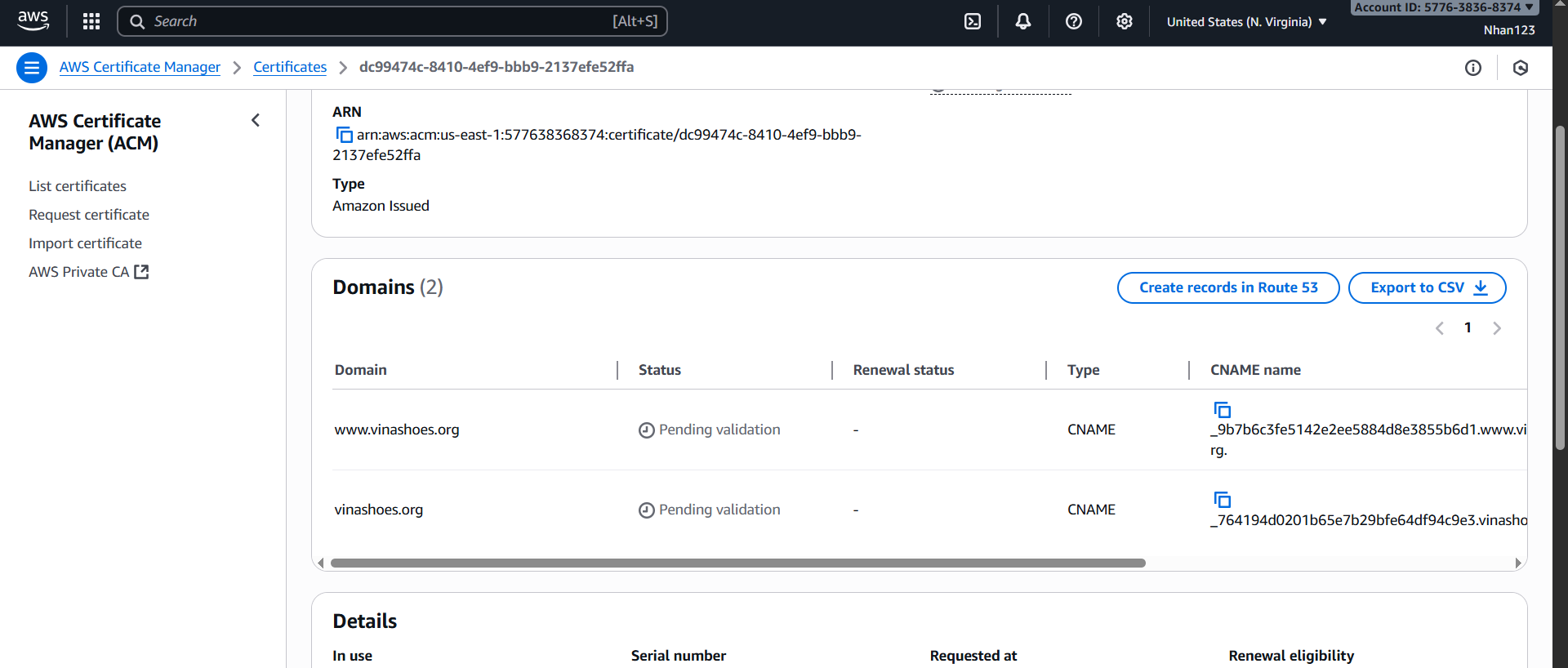Open the help question mark icon

pyautogui.click(x=1074, y=21)
